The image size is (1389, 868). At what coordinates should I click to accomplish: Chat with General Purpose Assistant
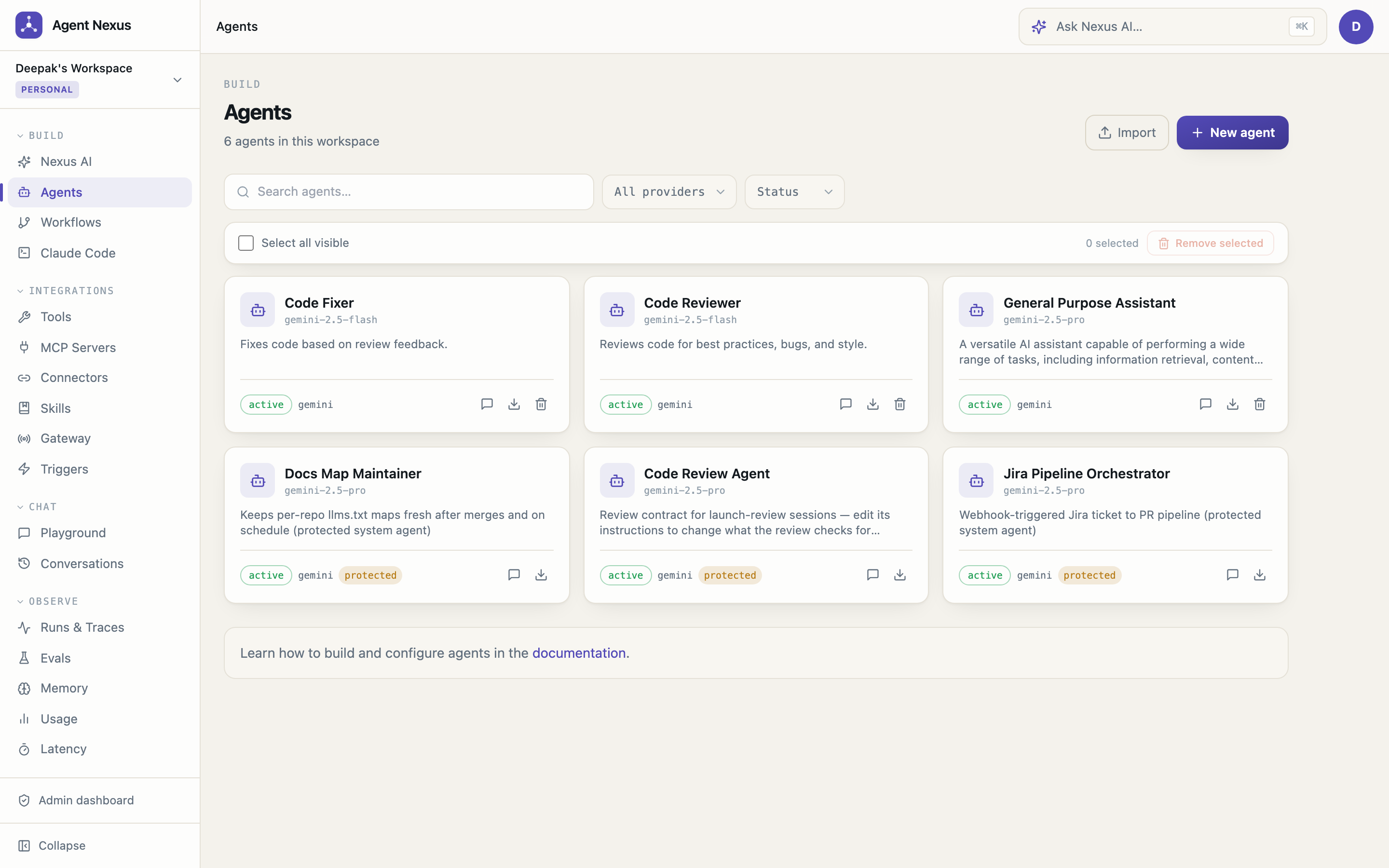1205,404
